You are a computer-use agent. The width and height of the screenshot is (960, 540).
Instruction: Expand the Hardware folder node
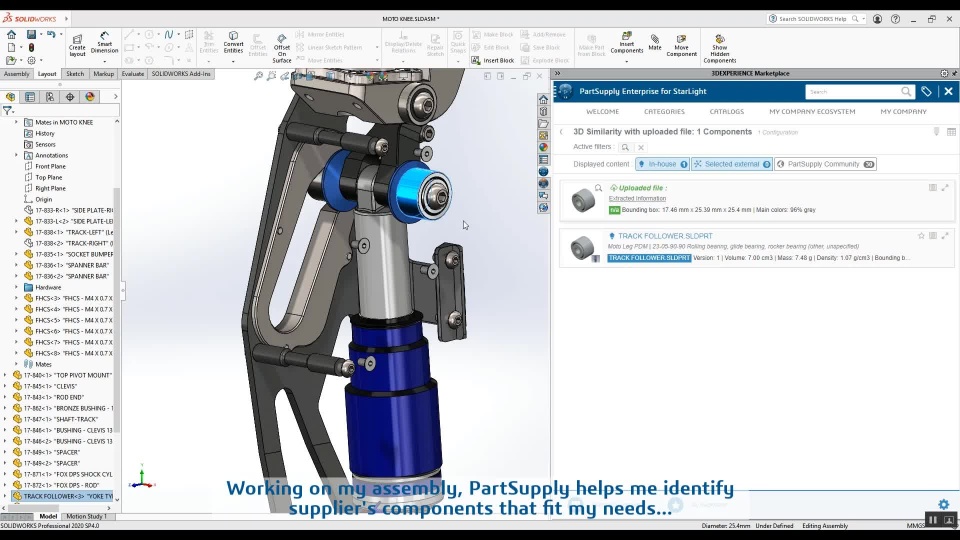(x=17, y=287)
